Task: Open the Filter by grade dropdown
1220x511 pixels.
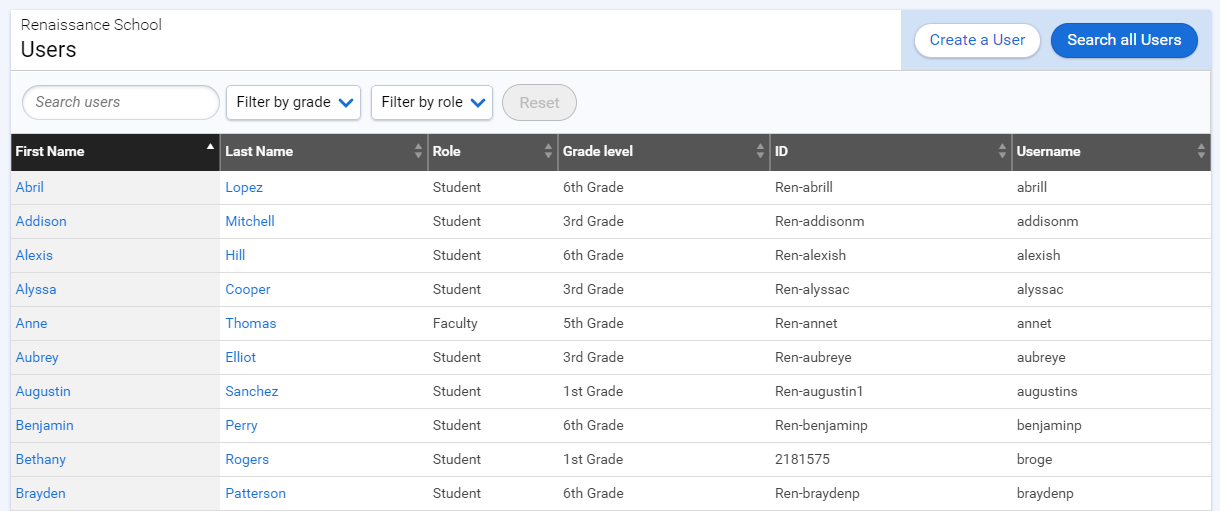Action: tap(294, 102)
